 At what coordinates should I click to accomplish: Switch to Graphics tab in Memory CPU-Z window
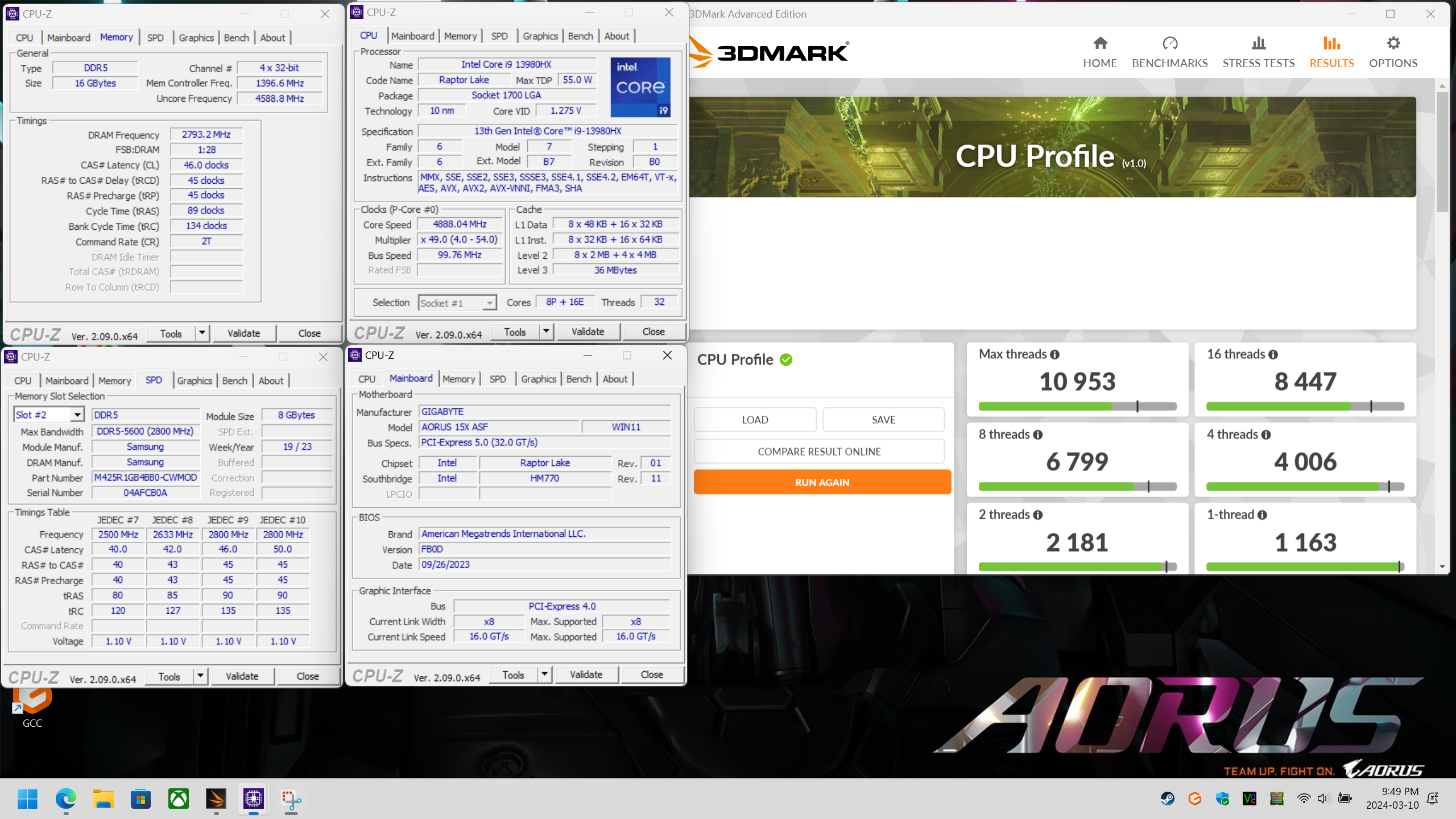[x=196, y=38]
